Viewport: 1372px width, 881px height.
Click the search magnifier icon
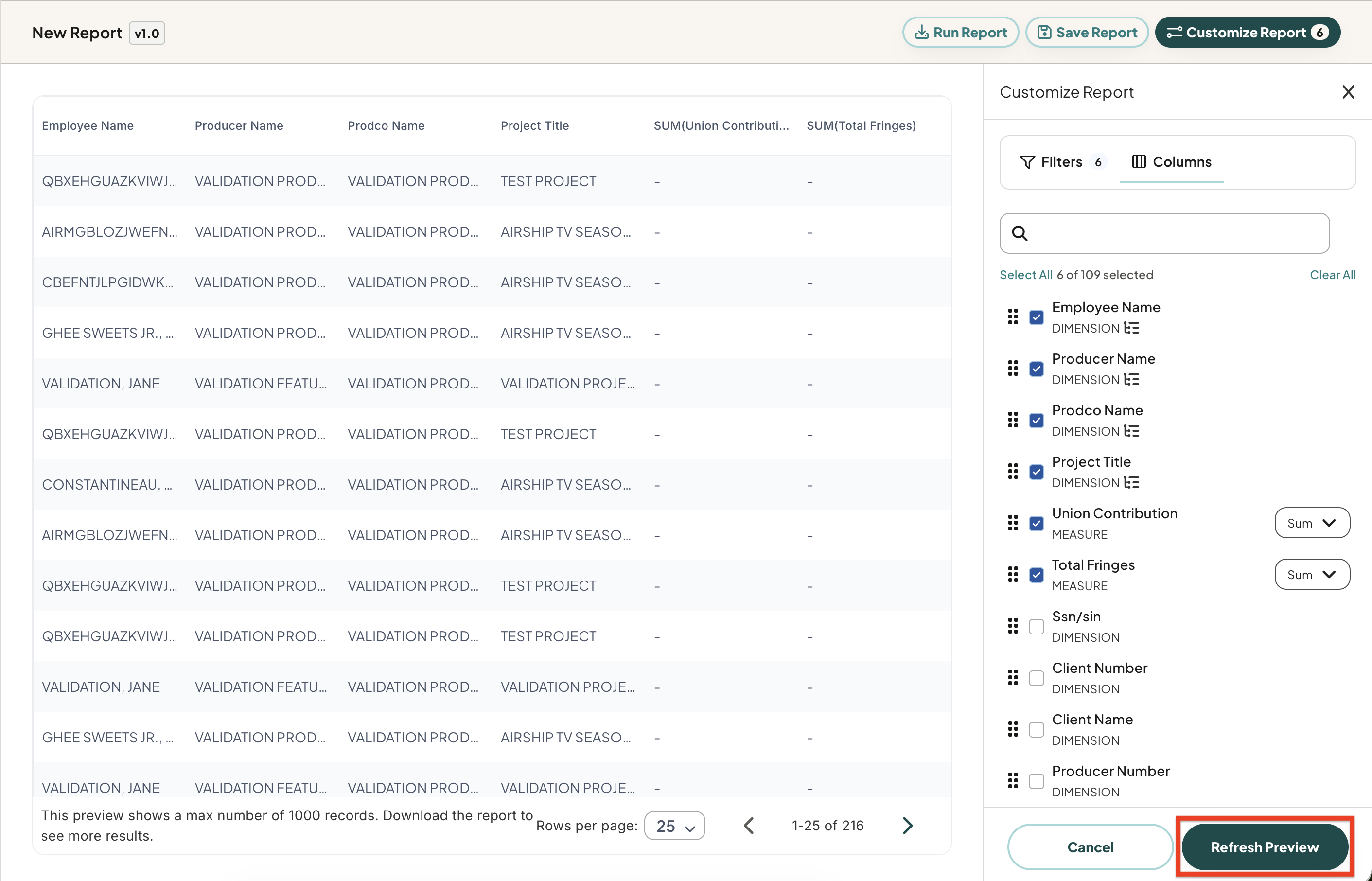(1020, 233)
